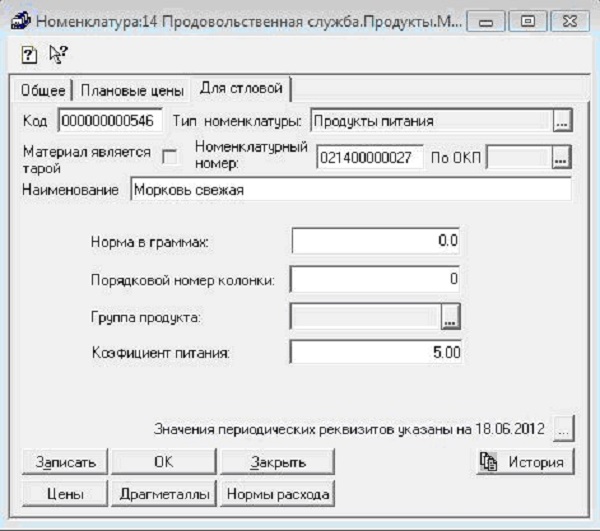
Task: Open the Группа продукта selection button
Action: pos(451,317)
